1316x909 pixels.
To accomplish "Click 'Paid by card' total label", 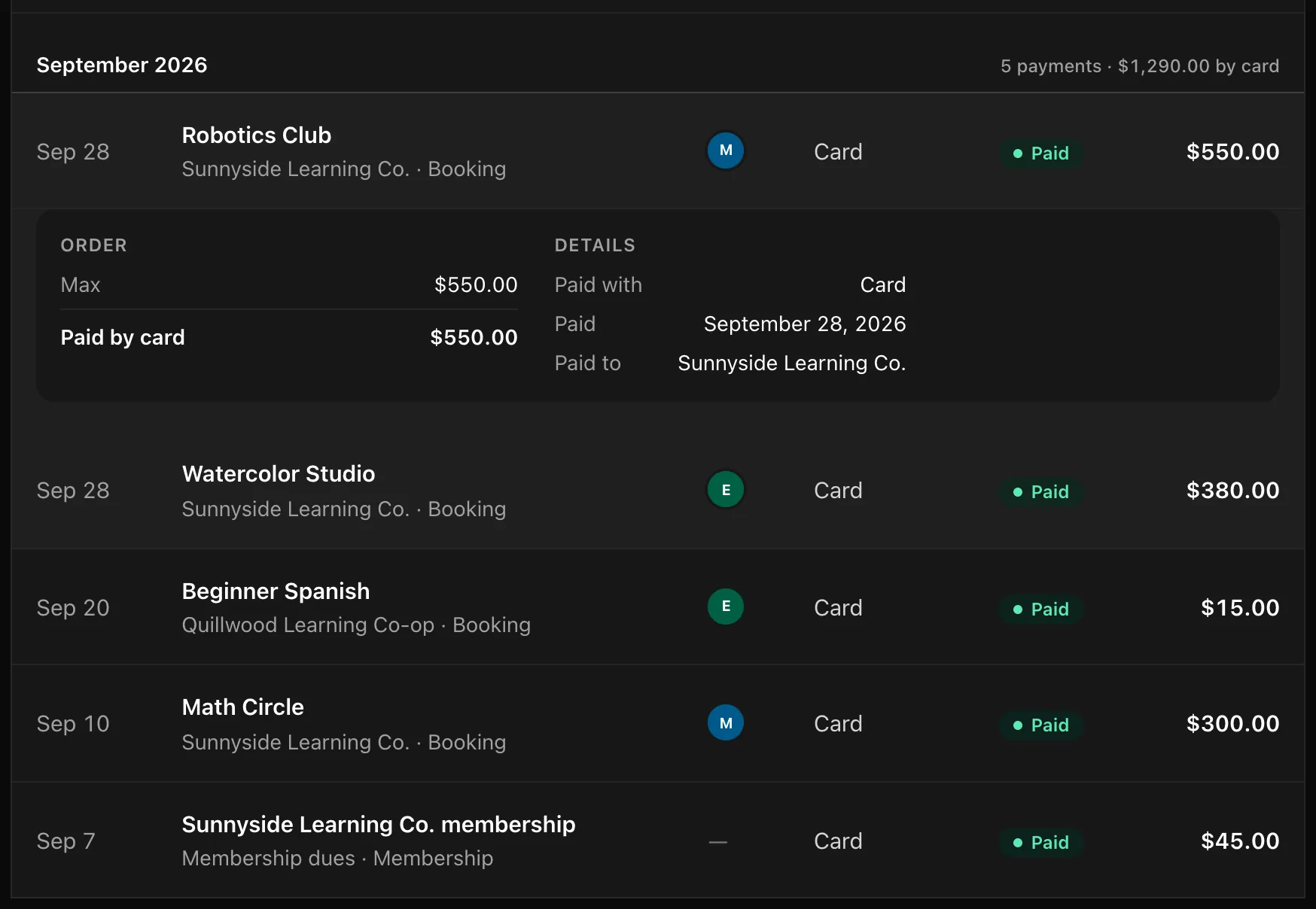I will pyautogui.click(x=123, y=337).
